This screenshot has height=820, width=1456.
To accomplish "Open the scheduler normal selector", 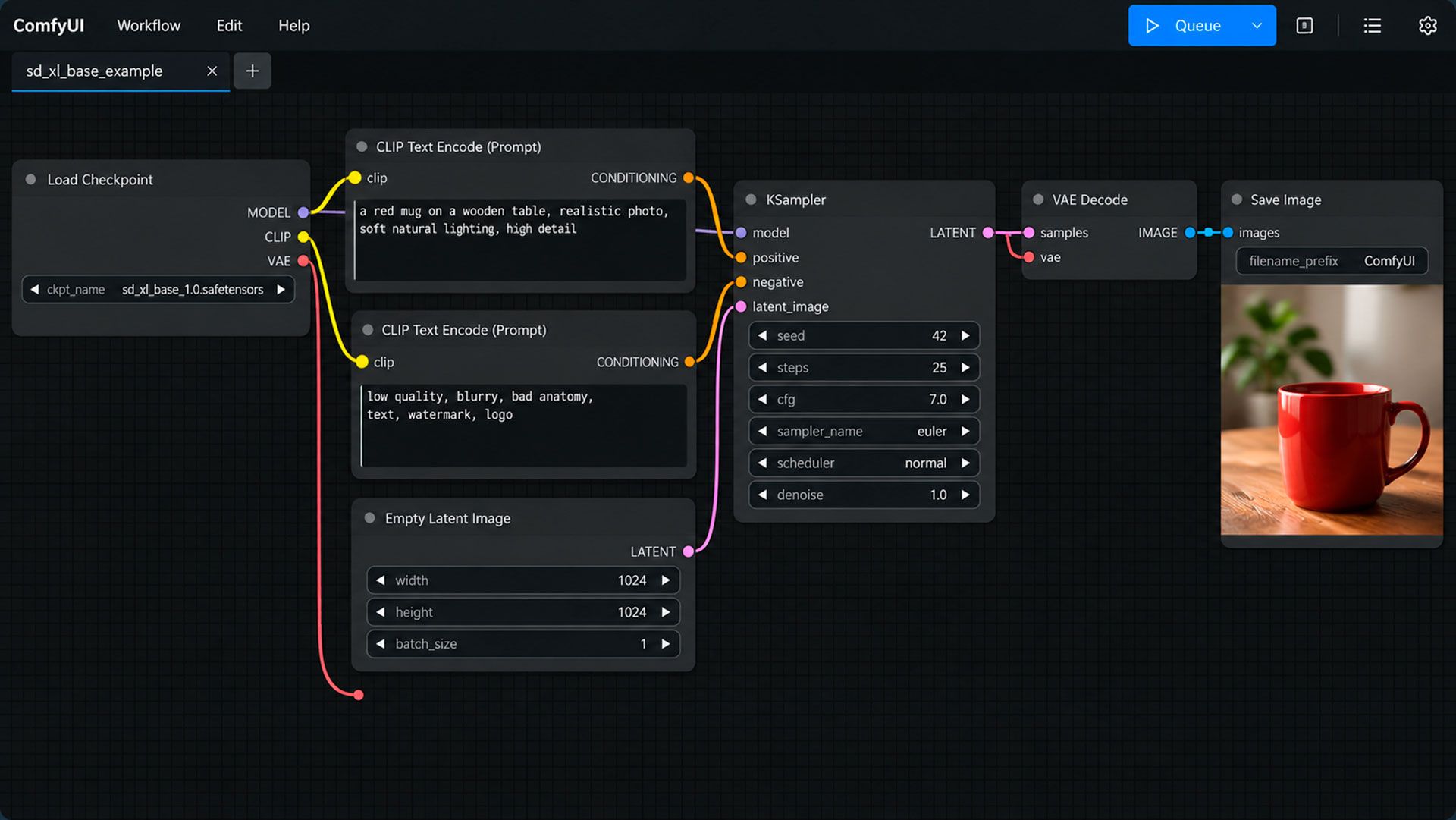I will (864, 463).
